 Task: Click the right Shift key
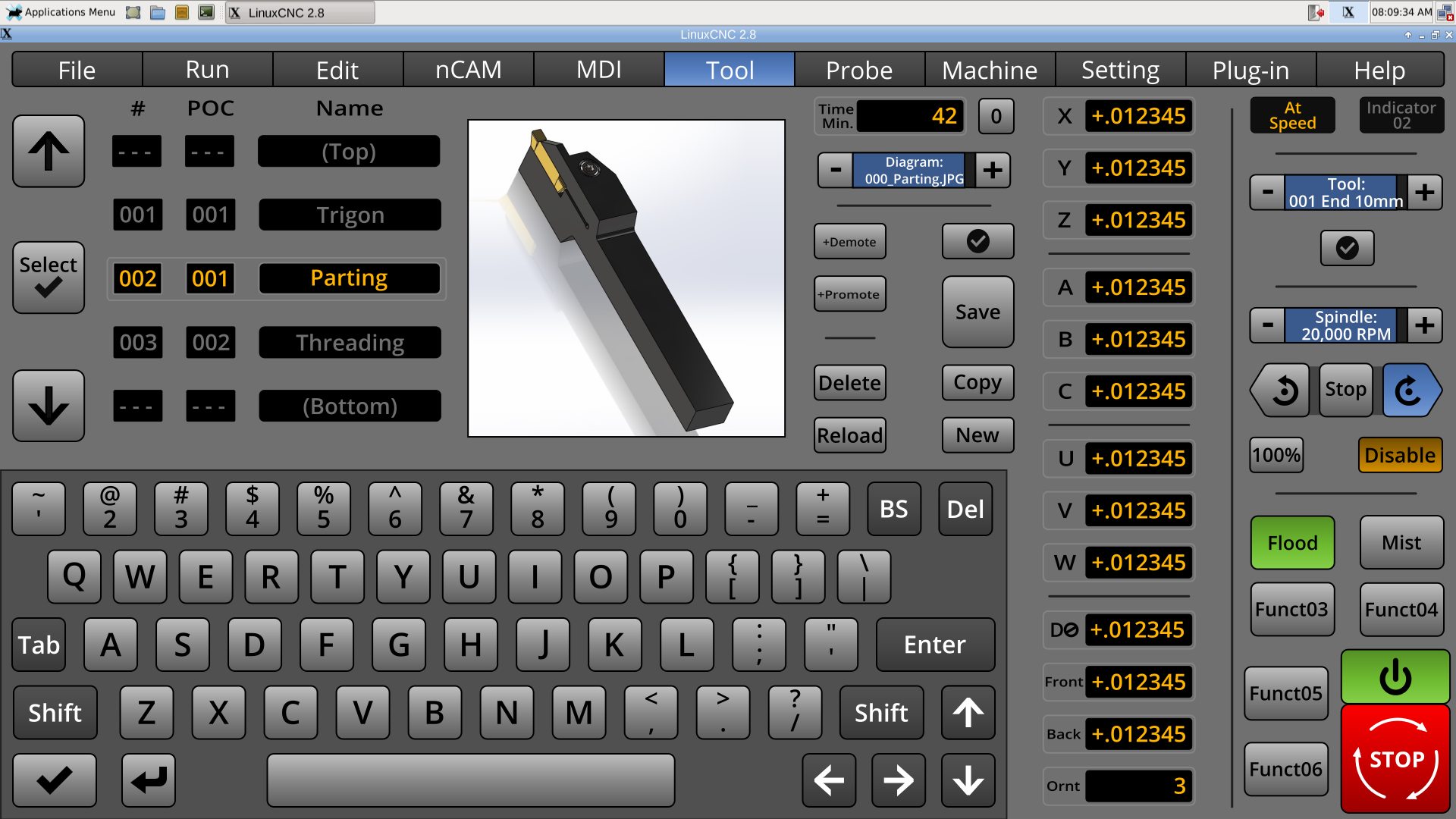click(881, 712)
